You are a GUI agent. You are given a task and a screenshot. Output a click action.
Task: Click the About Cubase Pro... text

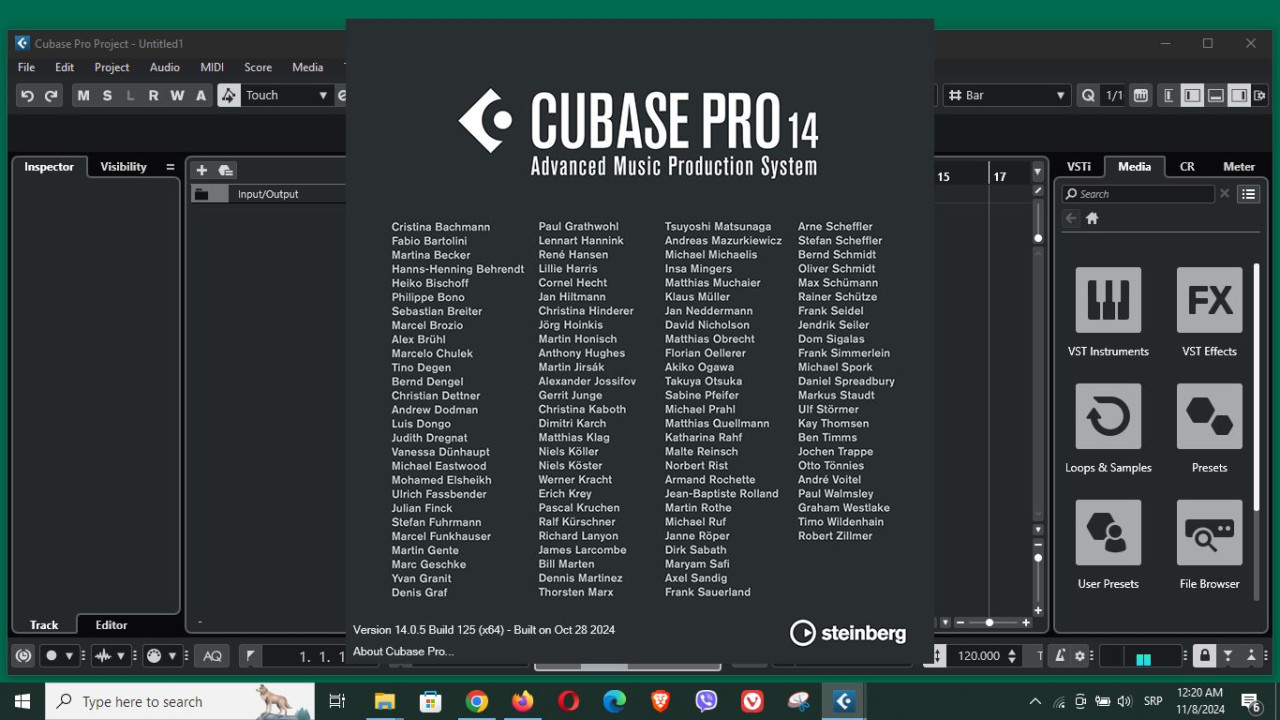tap(403, 651)
